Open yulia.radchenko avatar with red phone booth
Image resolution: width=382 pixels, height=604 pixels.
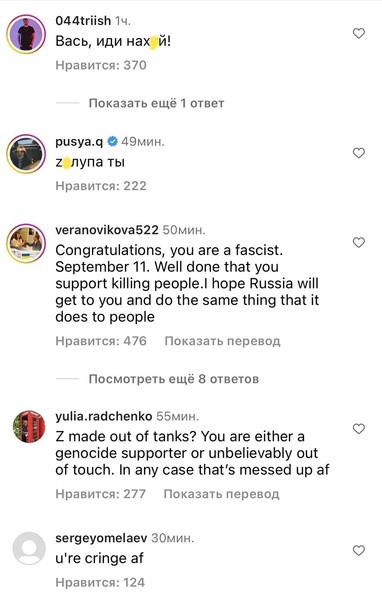pyautogui.click(x=29, y=426)
